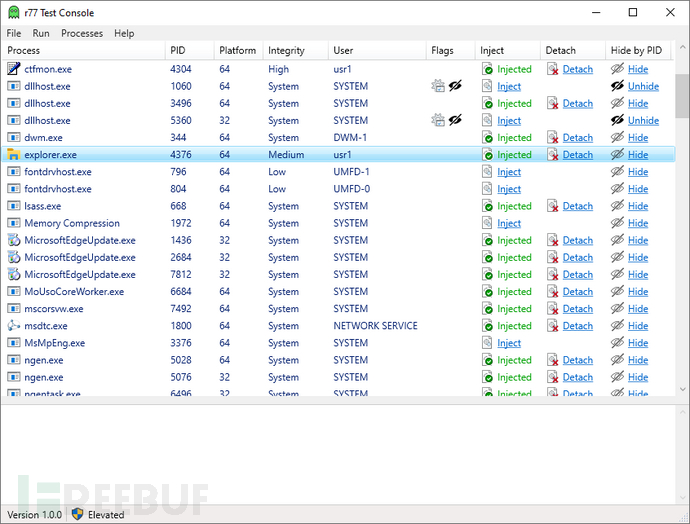Toggle hide eye icon for msdtc.exe
This screenshot has width=690, height=524.
click(x=617, y=326)
